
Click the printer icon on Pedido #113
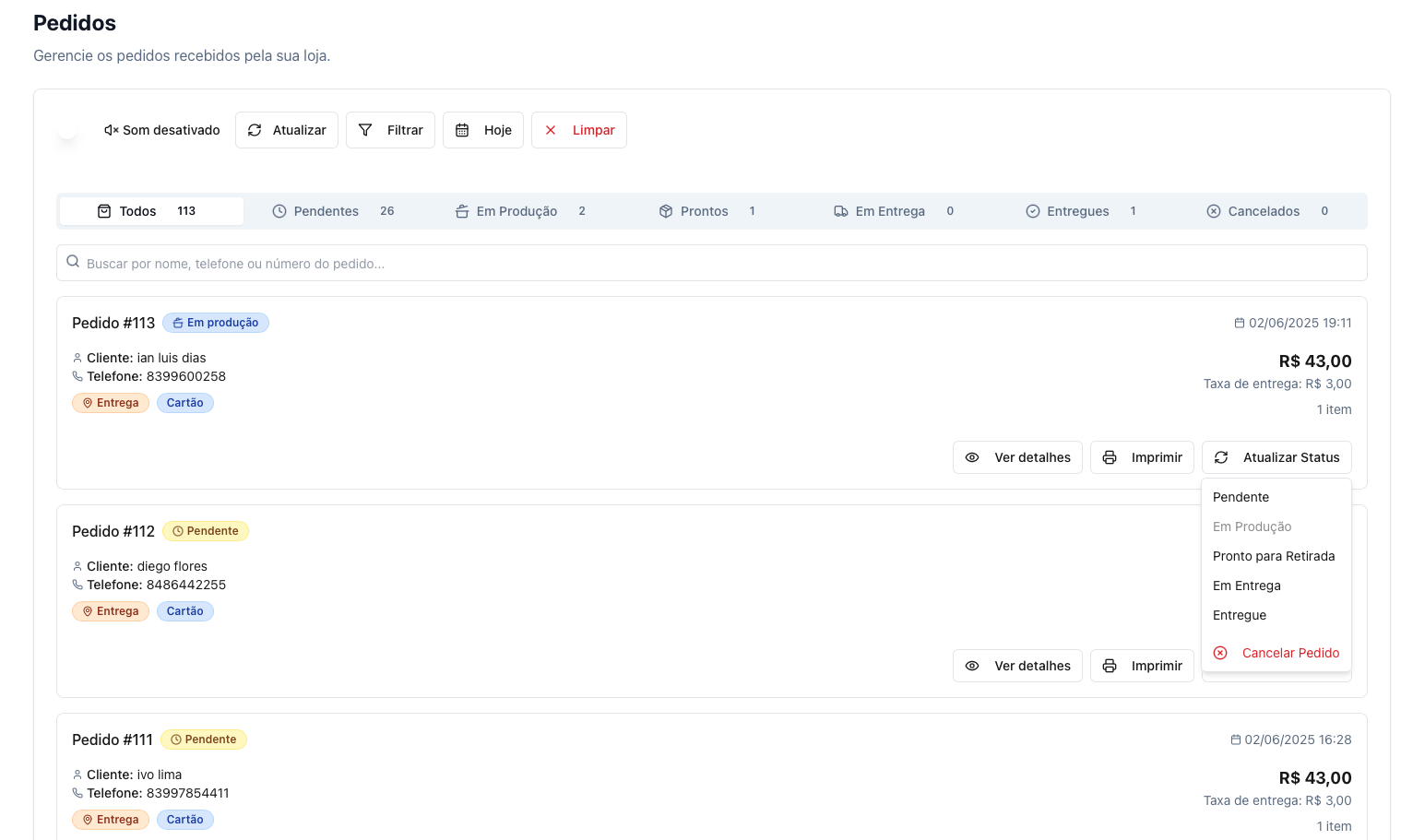[x=1110, y=457]
